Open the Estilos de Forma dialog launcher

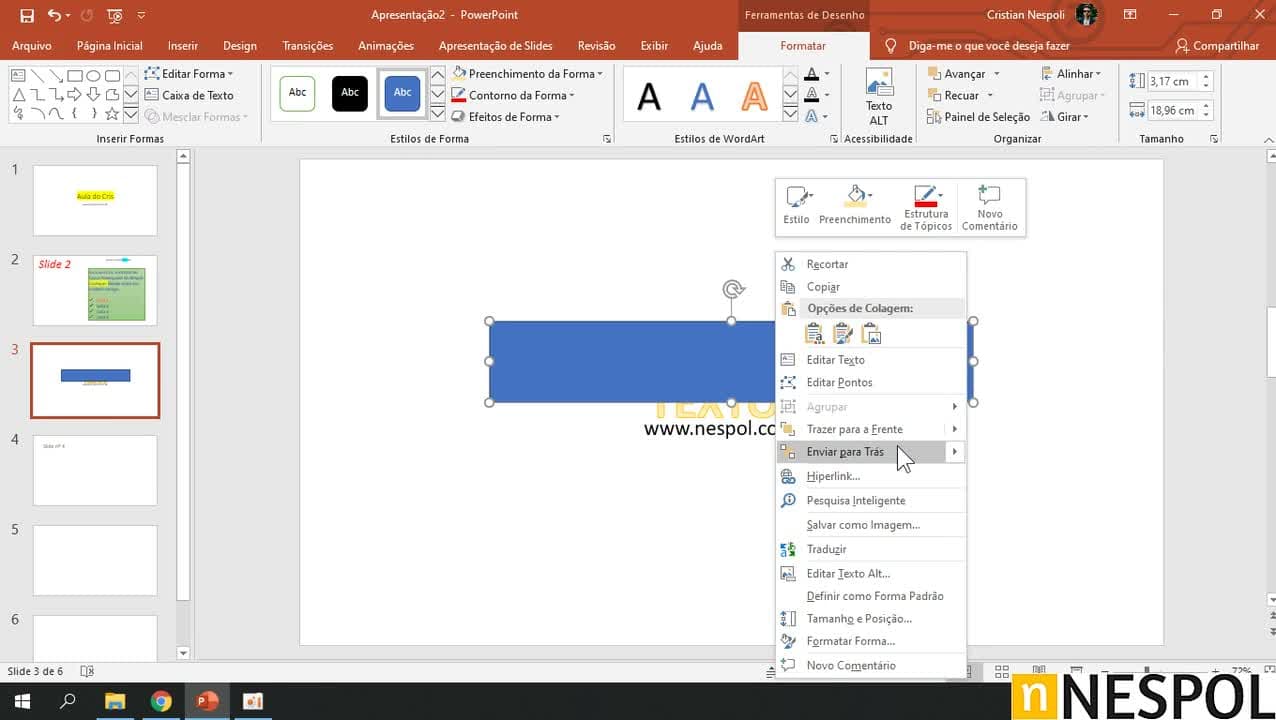coord(607,139)
